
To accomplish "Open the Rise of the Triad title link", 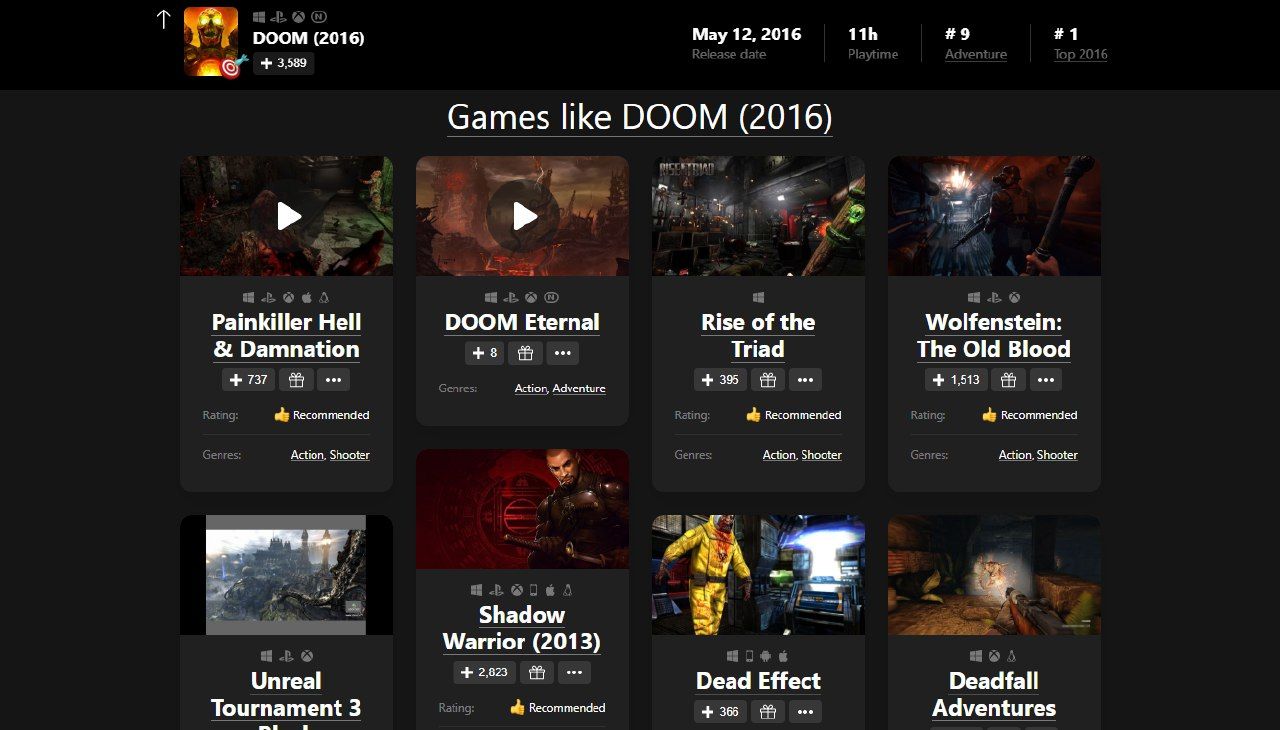I will coord(758,336).
